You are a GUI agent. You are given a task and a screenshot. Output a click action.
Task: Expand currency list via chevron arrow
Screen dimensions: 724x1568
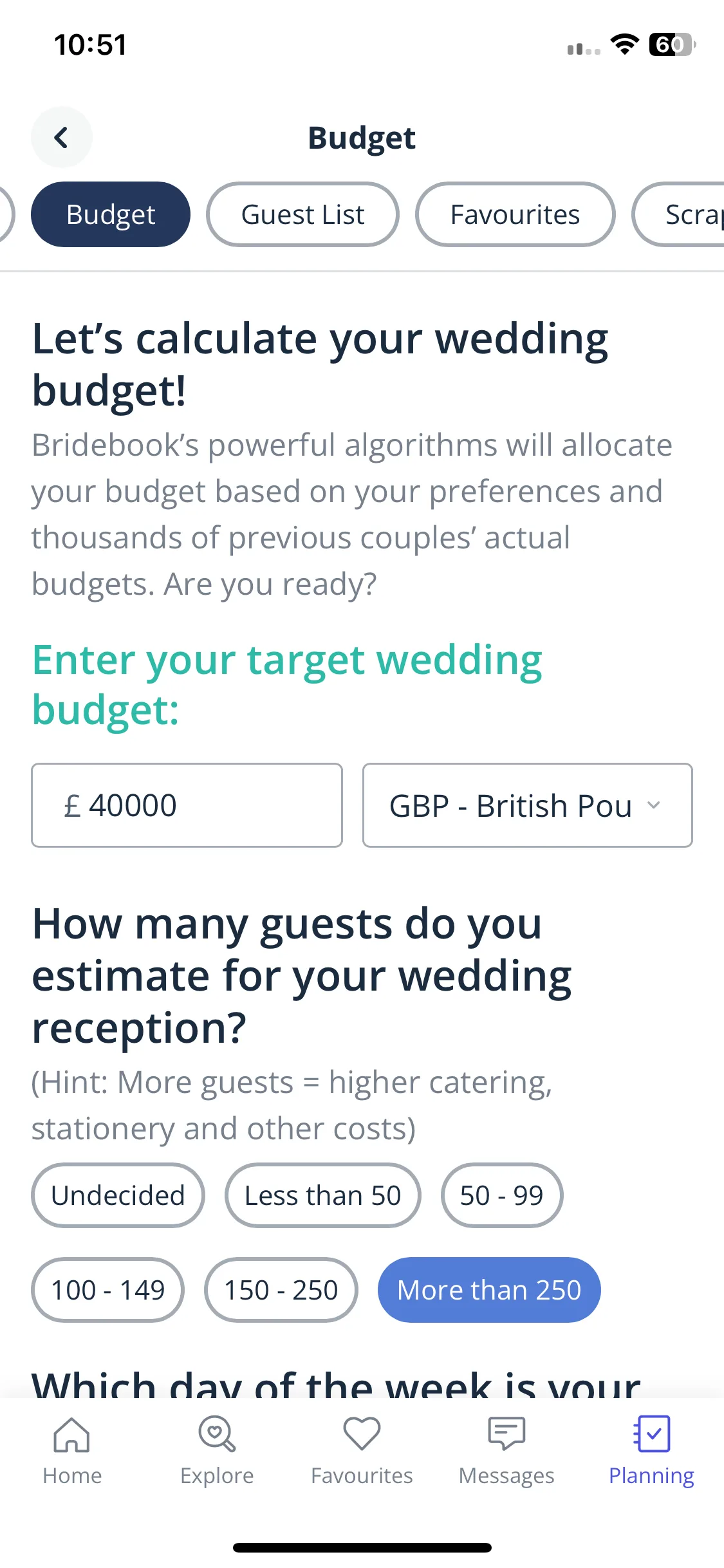(654, 805)
